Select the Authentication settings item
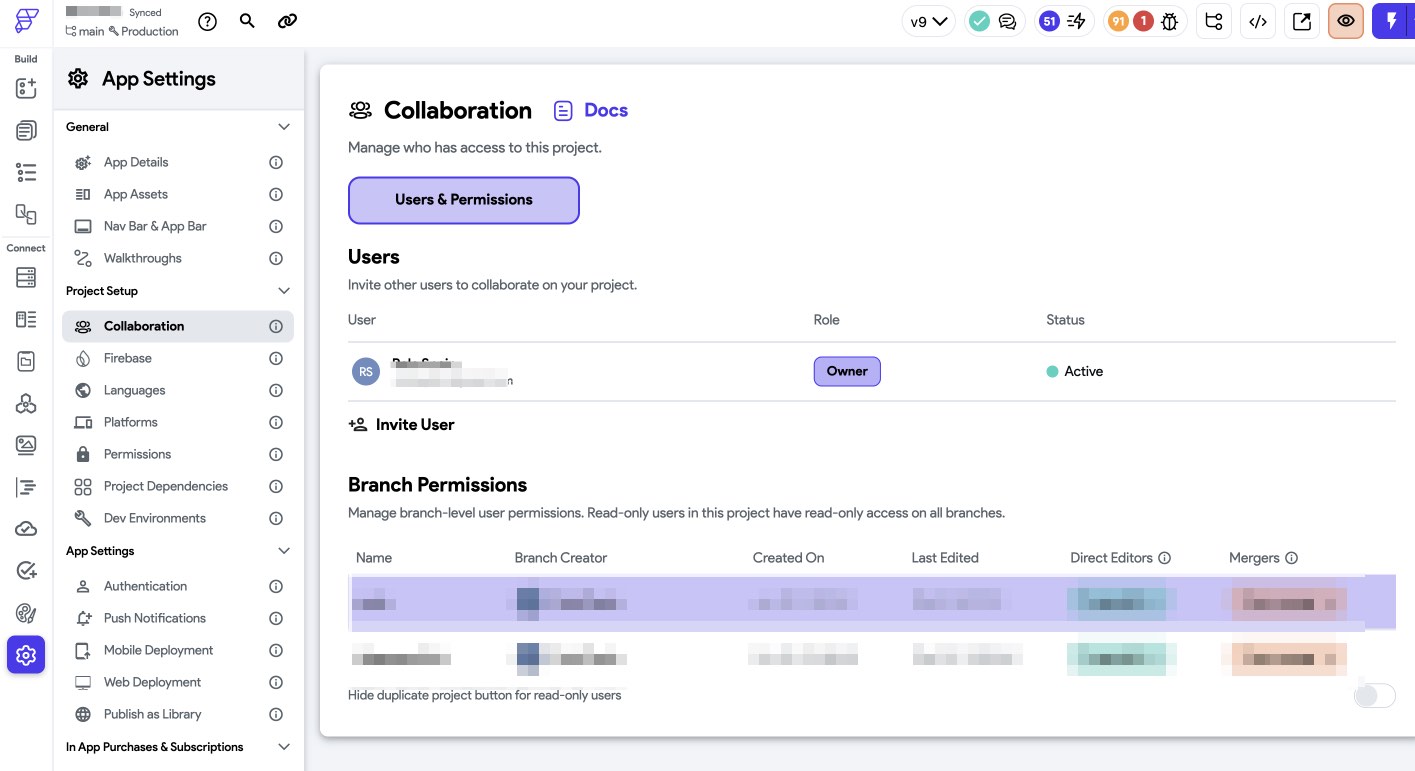The width and height of the screenshot is (1415, 771). [x=145, y=586]
